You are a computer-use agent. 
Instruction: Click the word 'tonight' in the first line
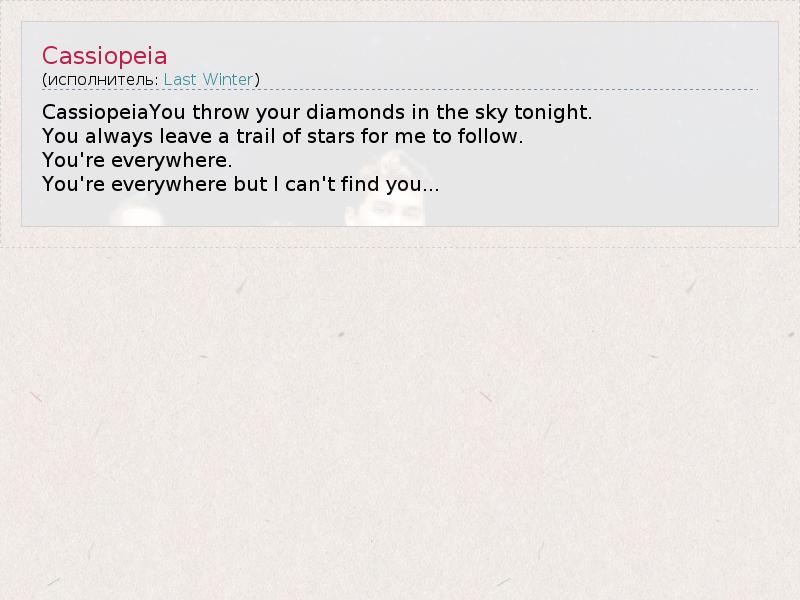(557, 112)
